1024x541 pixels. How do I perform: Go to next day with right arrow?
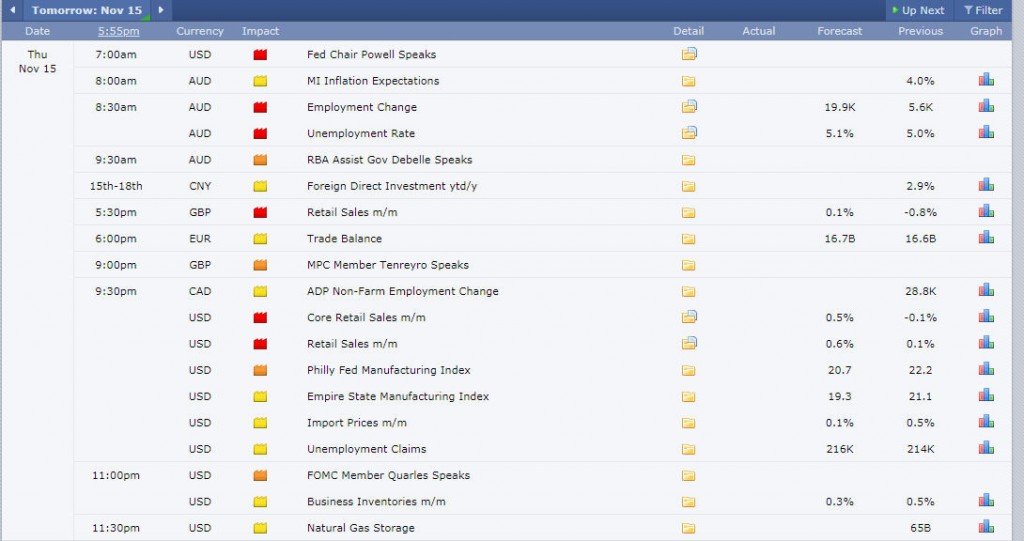161,10
